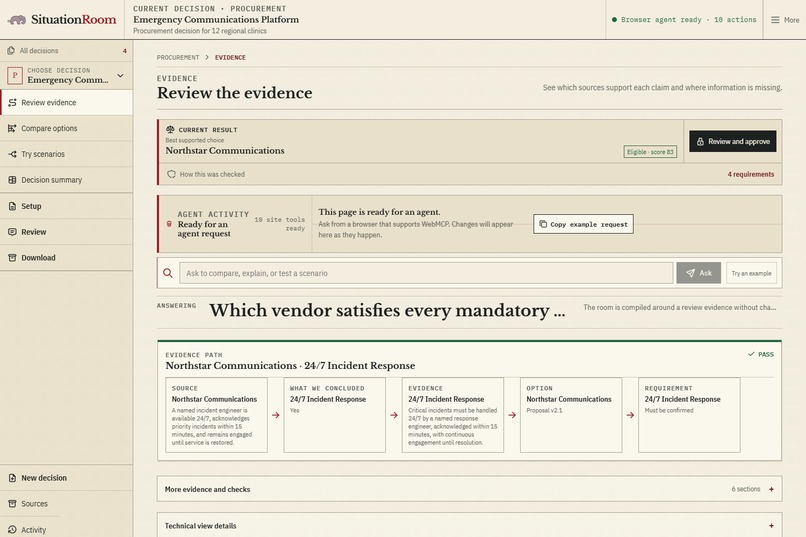806x537 pixels.
Task: Click Copy example request button
Action: coord(583,224)
